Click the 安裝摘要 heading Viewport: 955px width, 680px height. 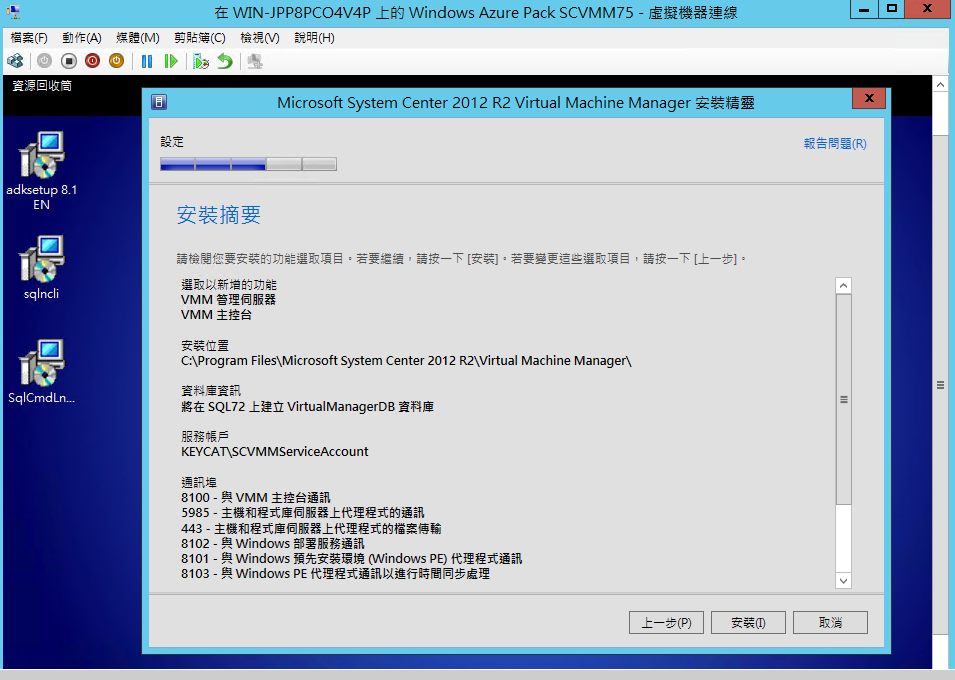[219, 215]
